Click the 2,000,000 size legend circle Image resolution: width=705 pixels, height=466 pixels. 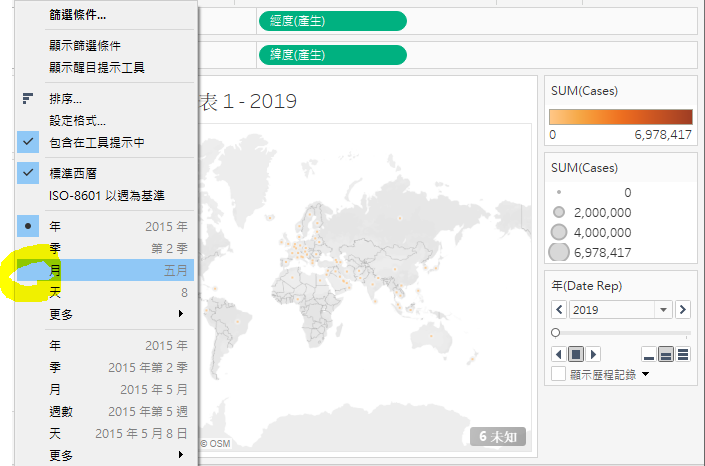tap(559, 212)
